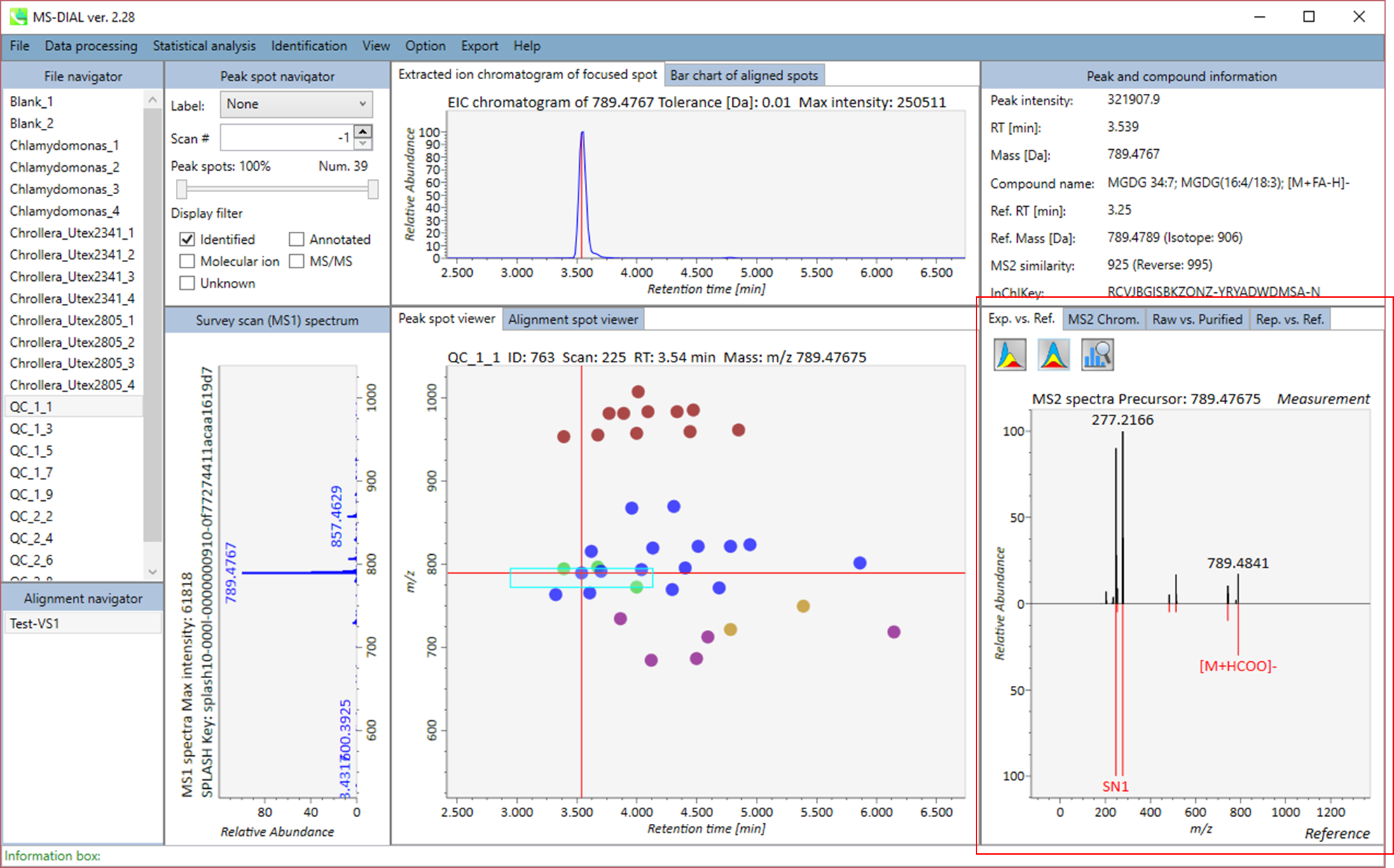The image size is (1394, 868).
Task: Open the Export menu
Action: tap(480, 46)
